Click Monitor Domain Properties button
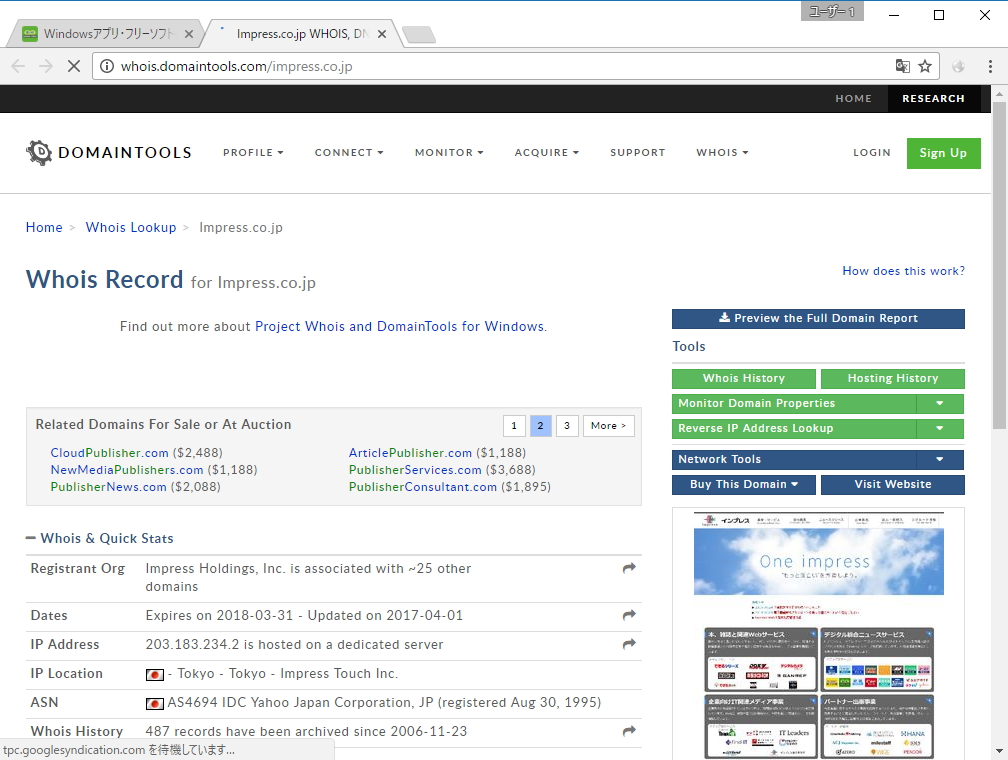 [x=795, y=403]
